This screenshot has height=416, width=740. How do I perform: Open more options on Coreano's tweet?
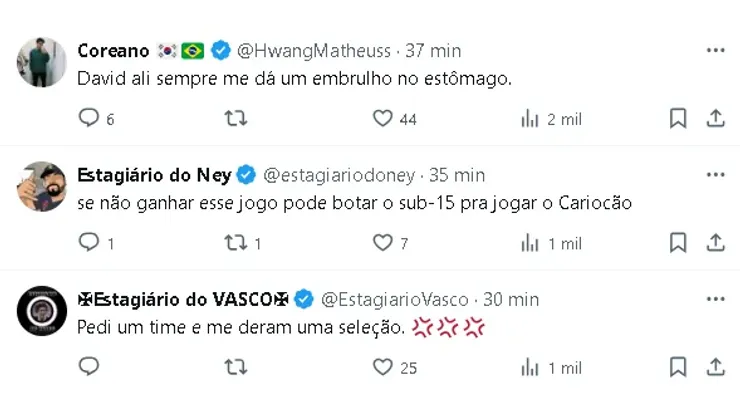point(715,50)
